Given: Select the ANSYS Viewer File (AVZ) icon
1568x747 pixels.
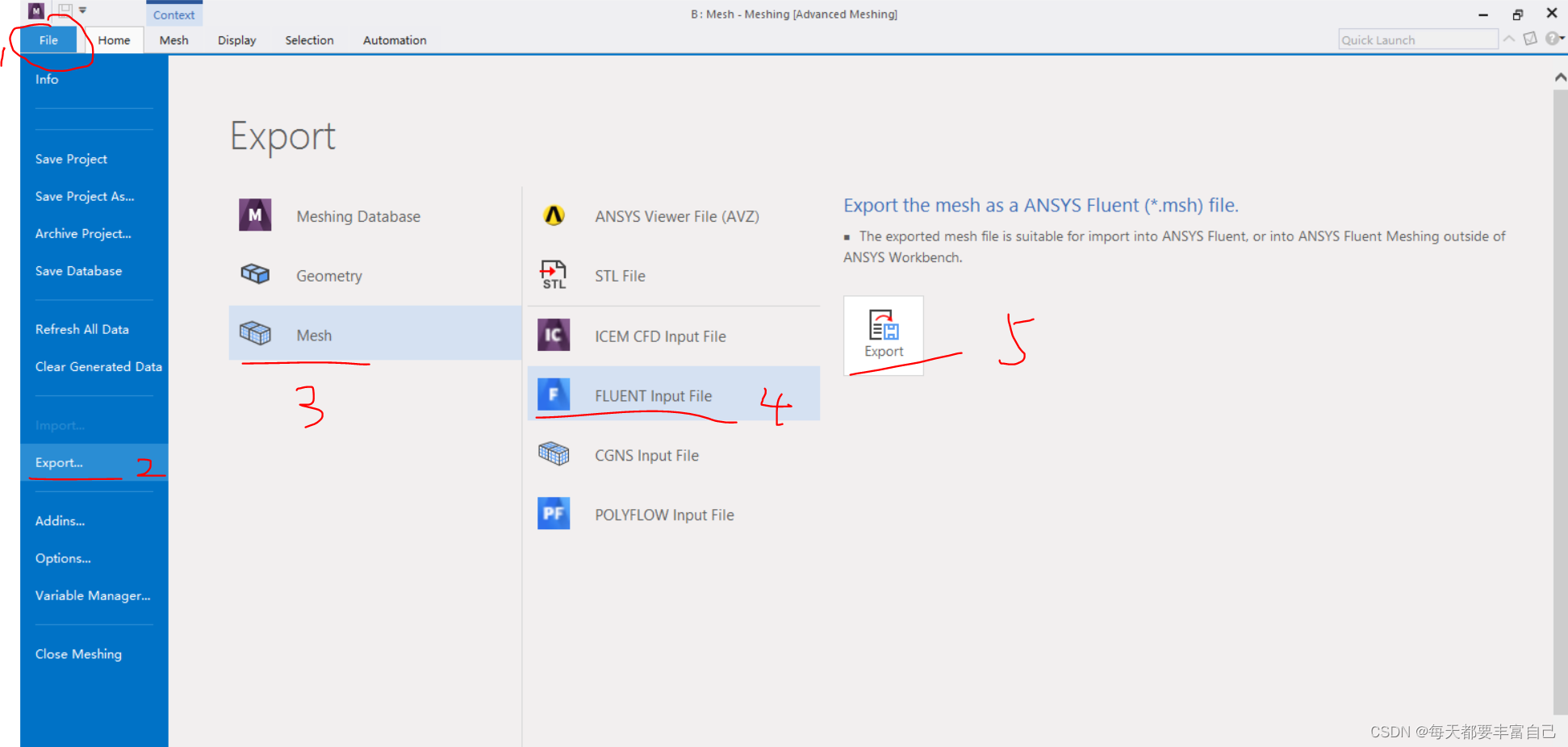Looking at the screenshot, I should click(x=554, y=215).
